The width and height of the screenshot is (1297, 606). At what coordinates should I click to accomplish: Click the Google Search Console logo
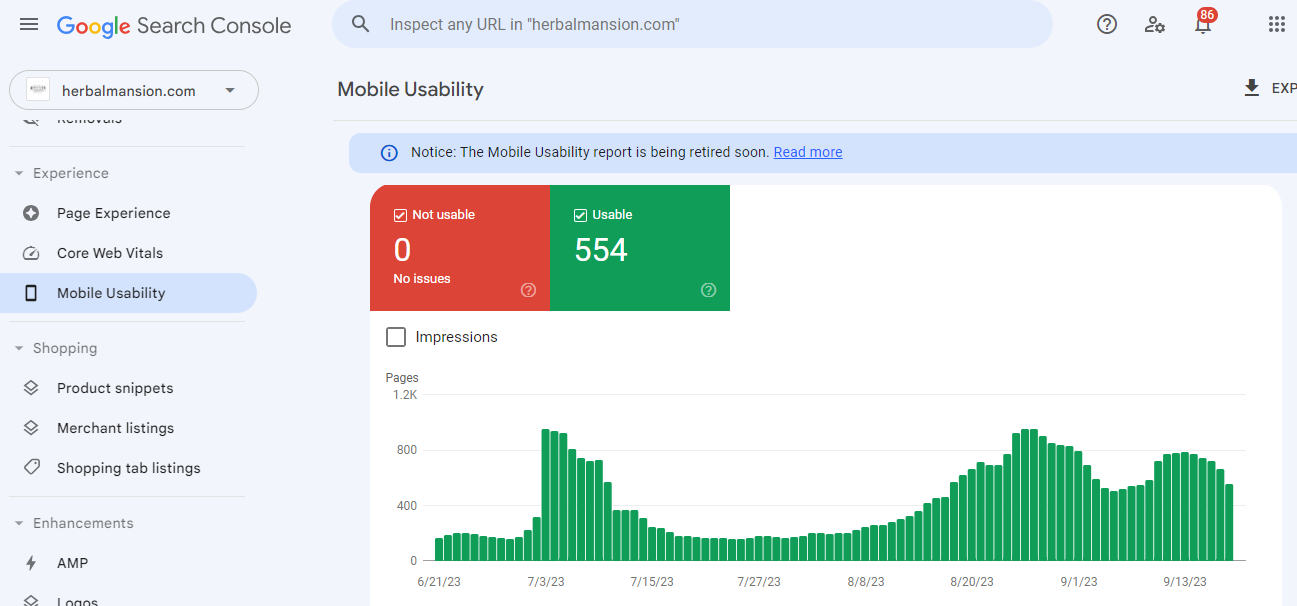[x=174, y=26]
